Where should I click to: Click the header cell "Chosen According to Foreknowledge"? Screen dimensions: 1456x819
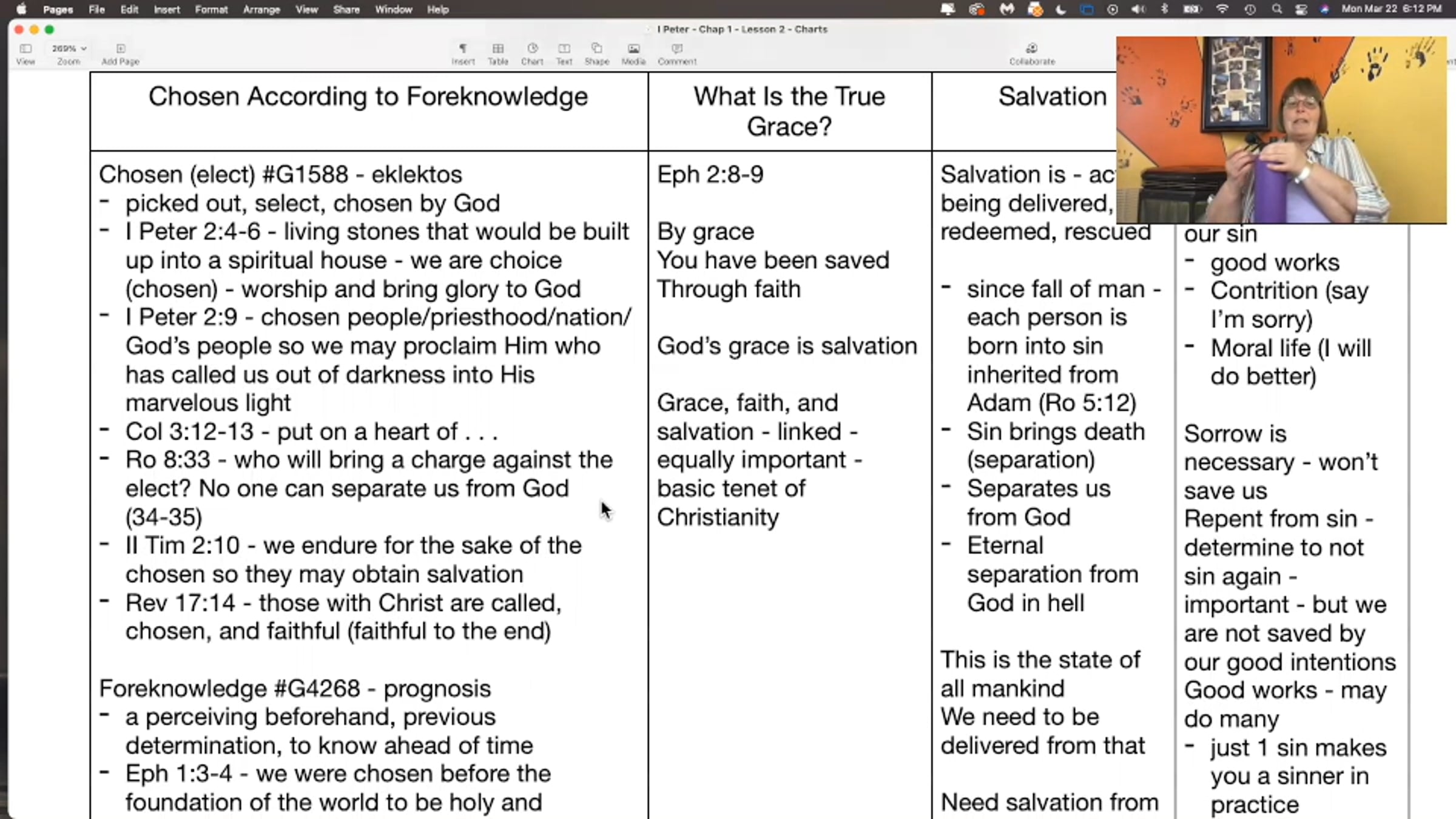(x=368, y=112)
